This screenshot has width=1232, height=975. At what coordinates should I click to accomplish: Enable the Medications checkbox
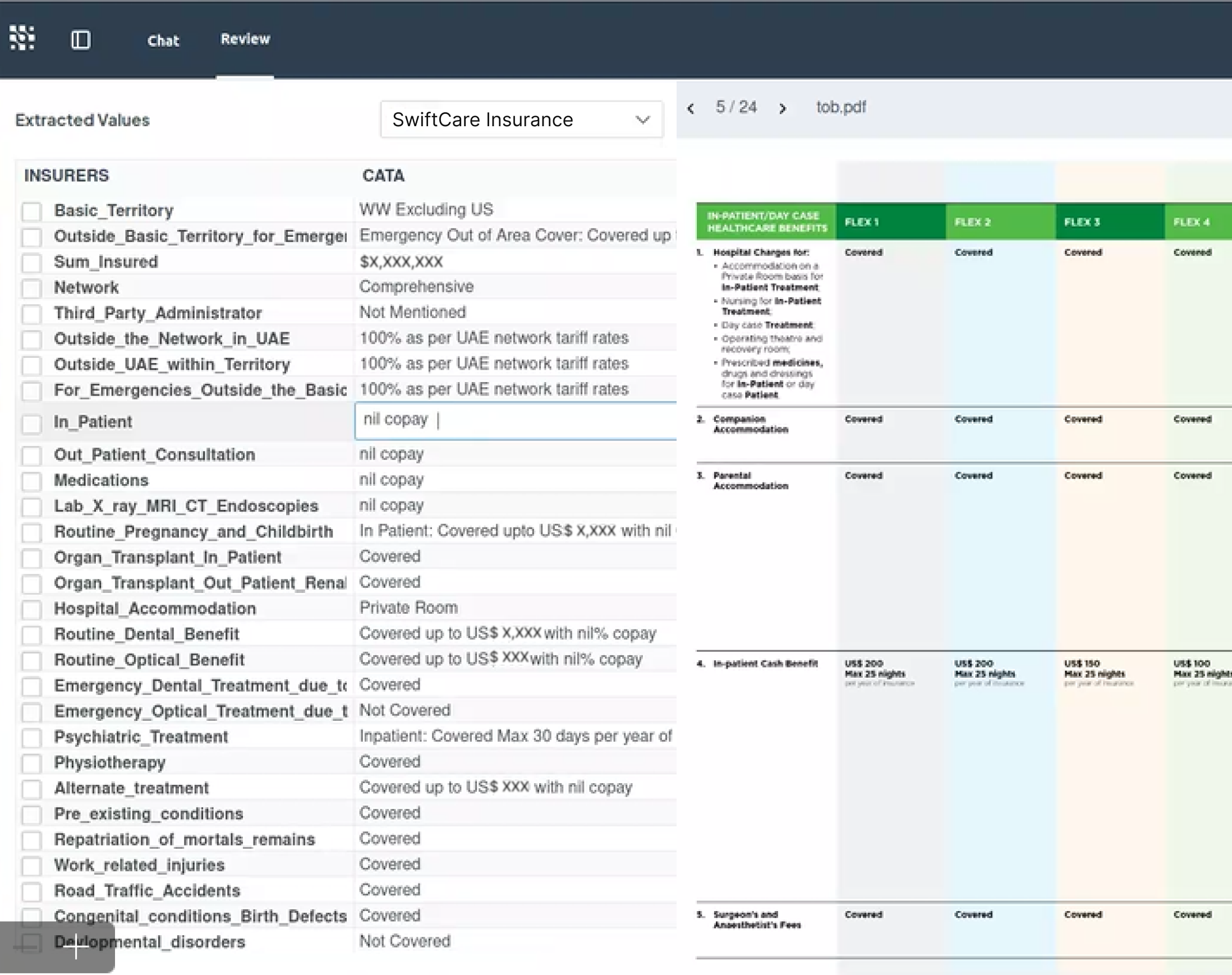(x=32, y=481)
